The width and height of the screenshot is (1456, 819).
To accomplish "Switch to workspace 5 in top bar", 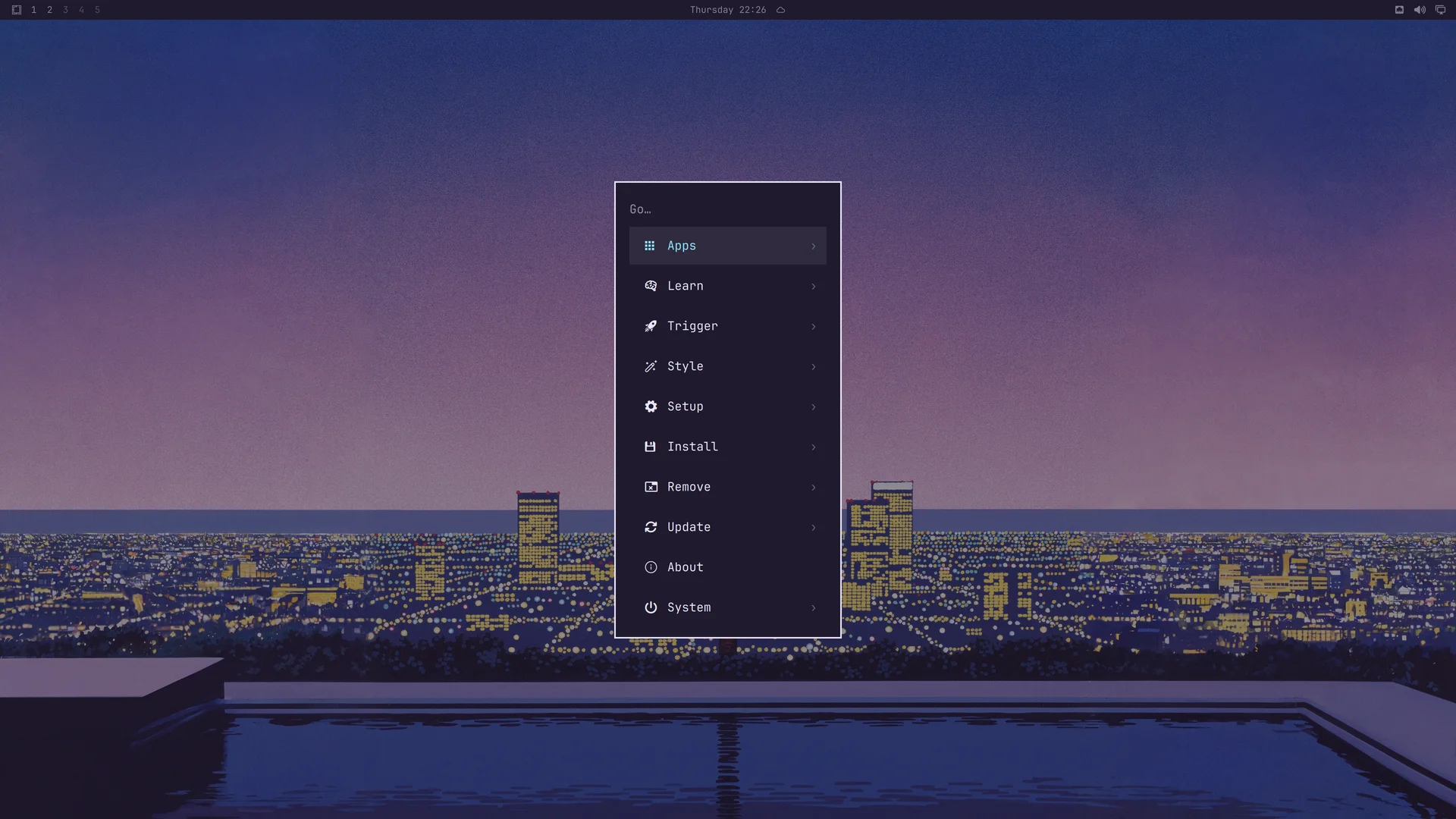I will click(97, 10).
